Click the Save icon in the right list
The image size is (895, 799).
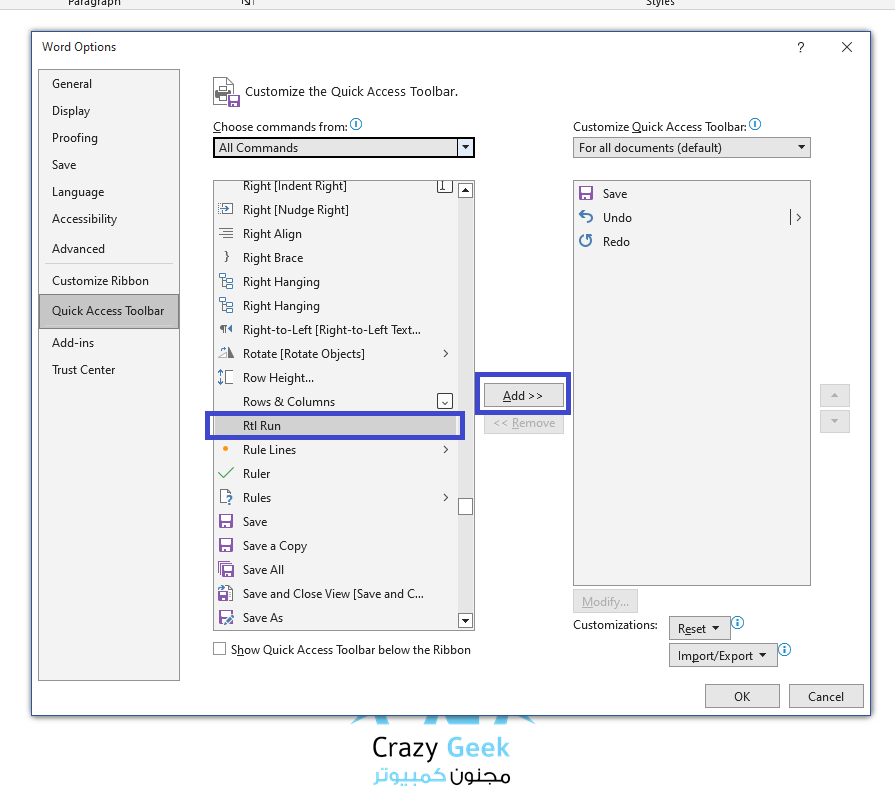point(586,194)
